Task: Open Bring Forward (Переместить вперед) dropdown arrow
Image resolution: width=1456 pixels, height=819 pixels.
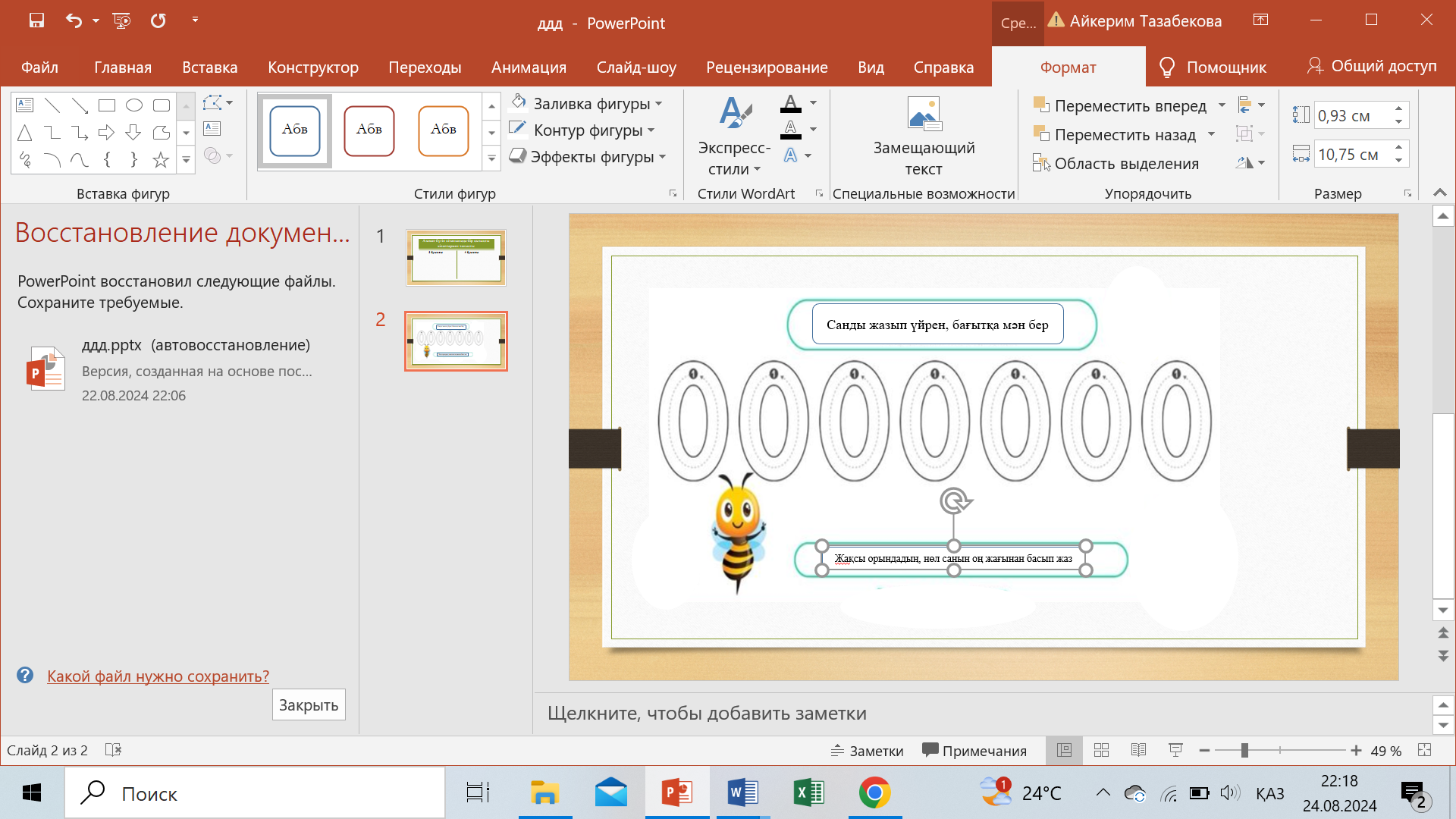Action: pyautogui.click(x=1222, y=106)
